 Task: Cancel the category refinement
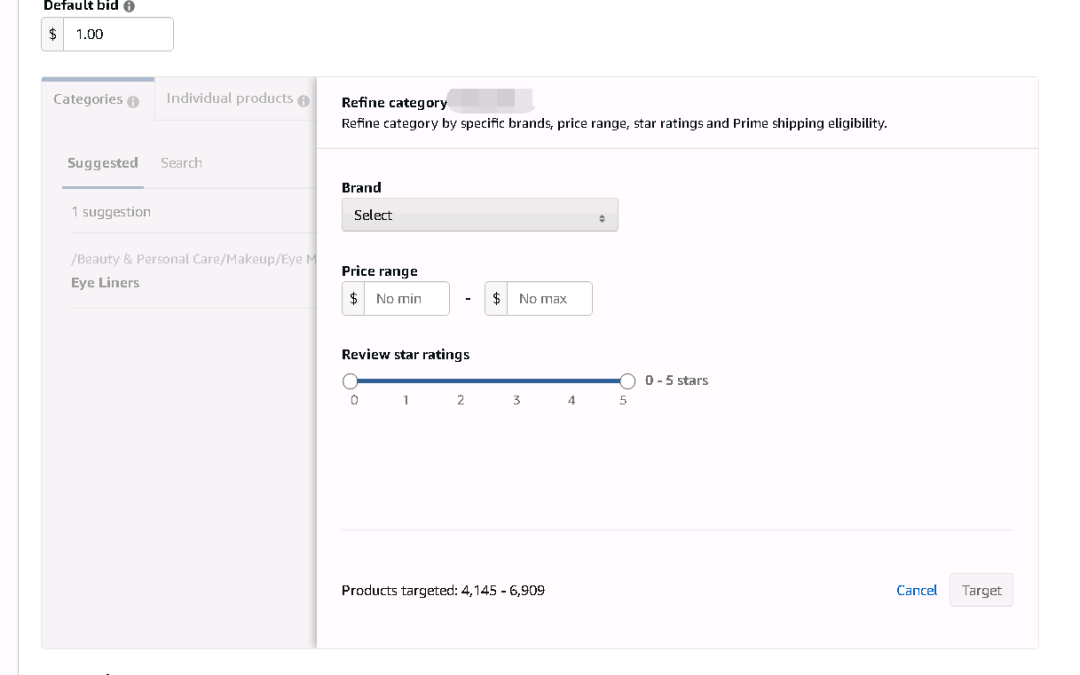(916, 590)
